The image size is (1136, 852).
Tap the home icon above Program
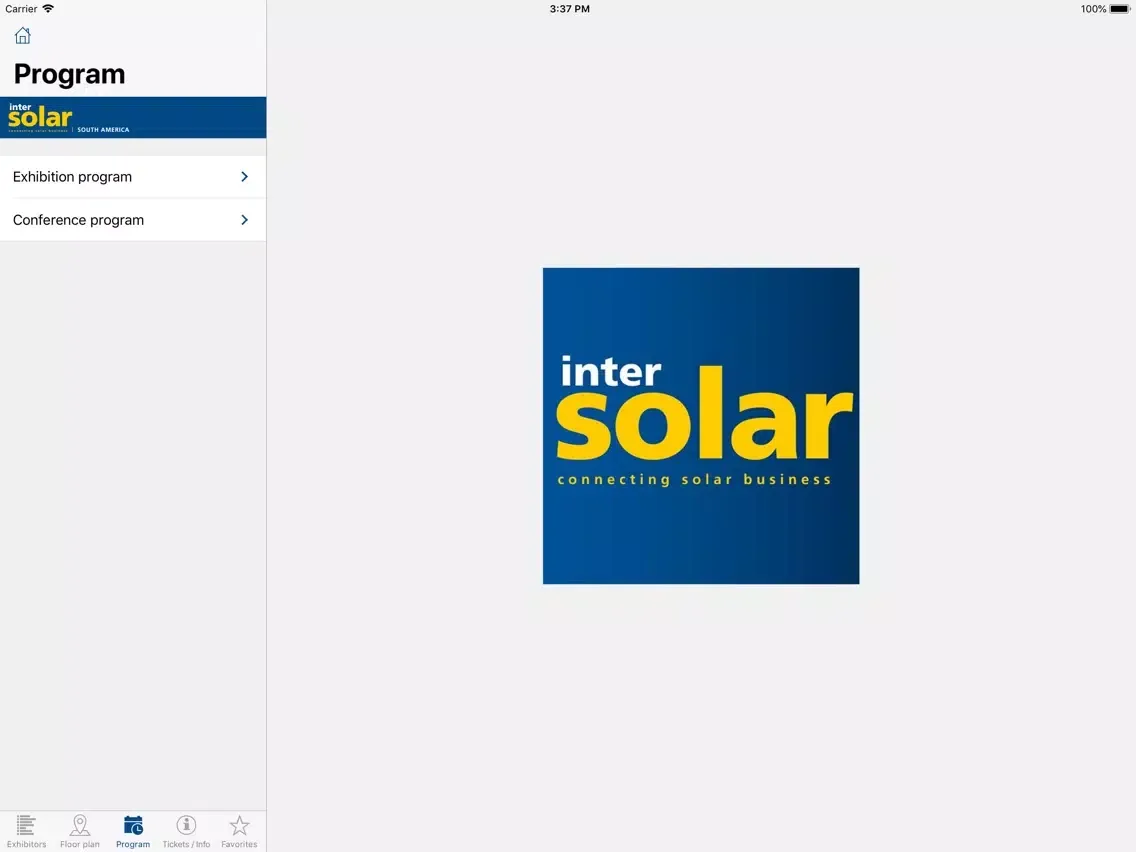click(22, 36)
